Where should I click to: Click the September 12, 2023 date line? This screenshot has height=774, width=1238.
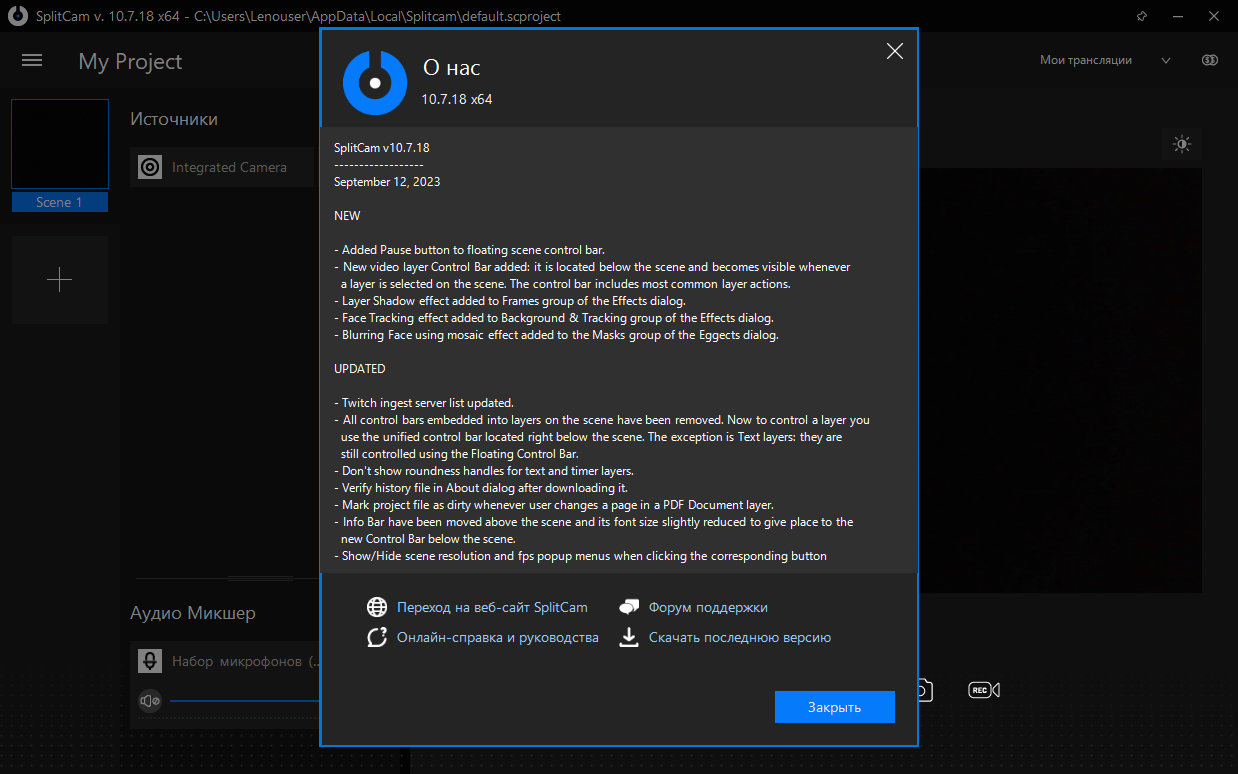(387, 182)
